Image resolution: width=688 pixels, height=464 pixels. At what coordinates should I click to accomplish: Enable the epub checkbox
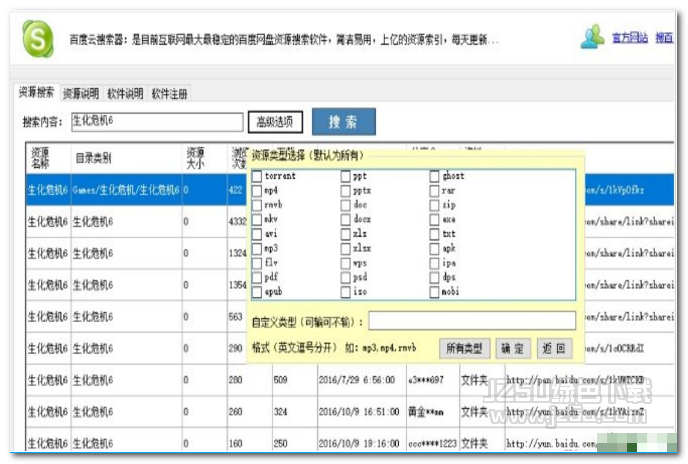point(257,292)
